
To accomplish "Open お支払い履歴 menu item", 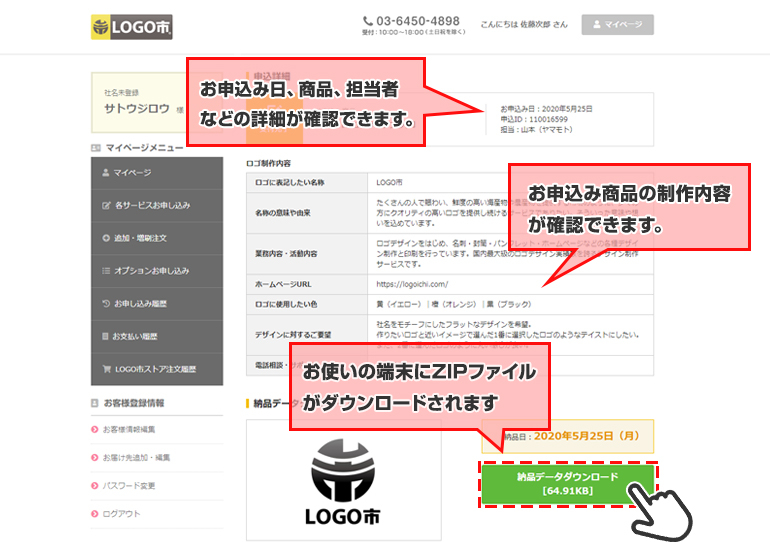I will pos(157,336).
